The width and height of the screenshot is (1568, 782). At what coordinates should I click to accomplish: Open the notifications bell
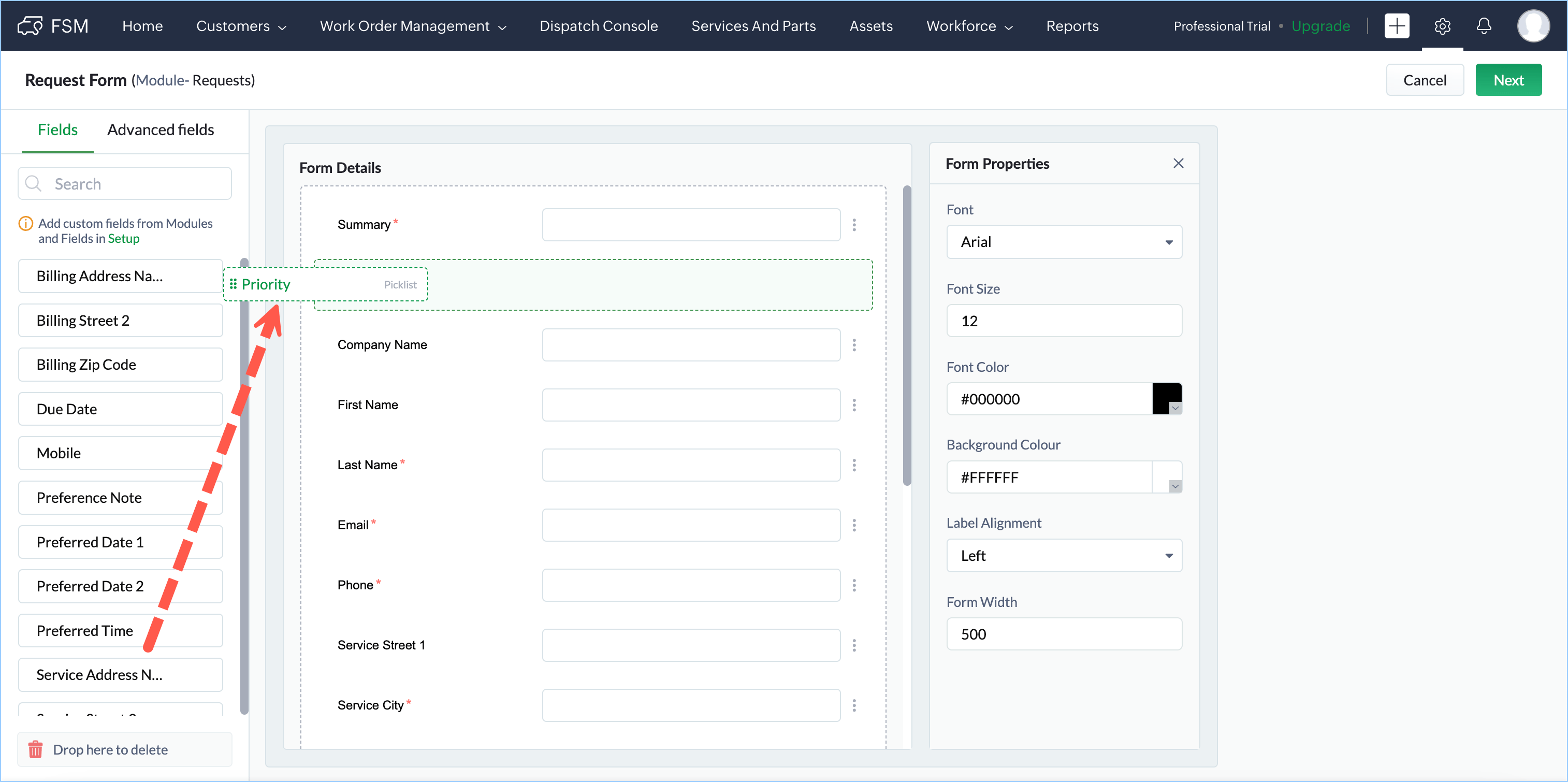pos(1484,25)
